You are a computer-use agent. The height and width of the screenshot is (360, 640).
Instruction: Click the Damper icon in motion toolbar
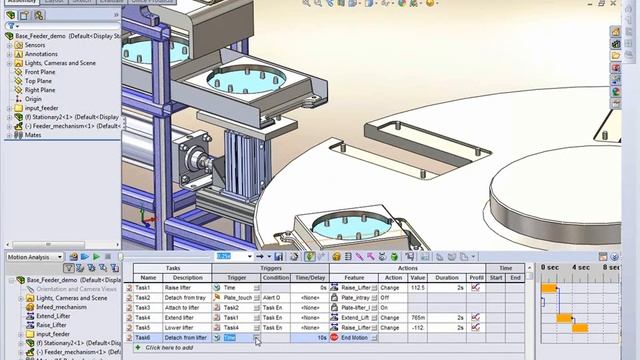coord(360,257)
